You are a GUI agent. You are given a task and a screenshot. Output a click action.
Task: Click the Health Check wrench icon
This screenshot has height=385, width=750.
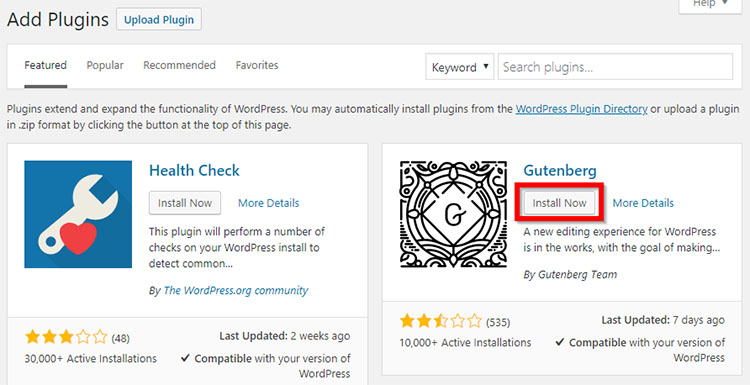pos(78,214)
